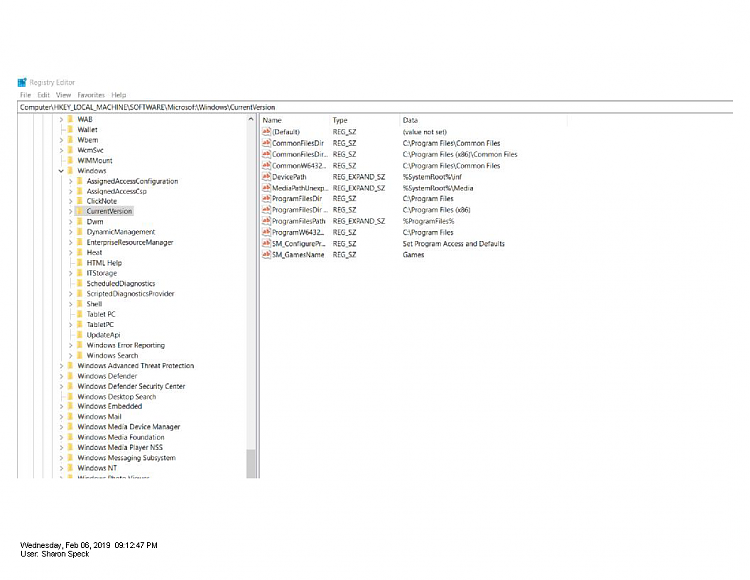Click the tree scrollbar up arrow
Screen dimensions: 750x580
pyautogui.click(x=251, y=119)
